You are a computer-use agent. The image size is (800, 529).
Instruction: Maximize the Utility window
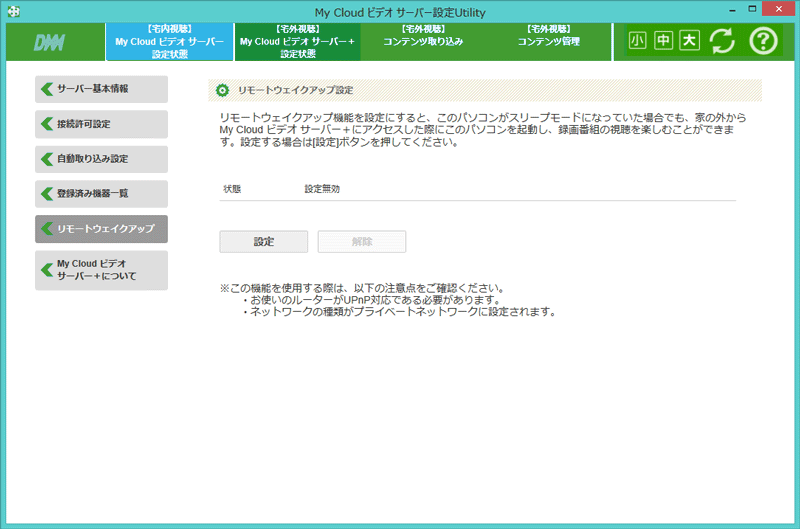coord(752,9)
